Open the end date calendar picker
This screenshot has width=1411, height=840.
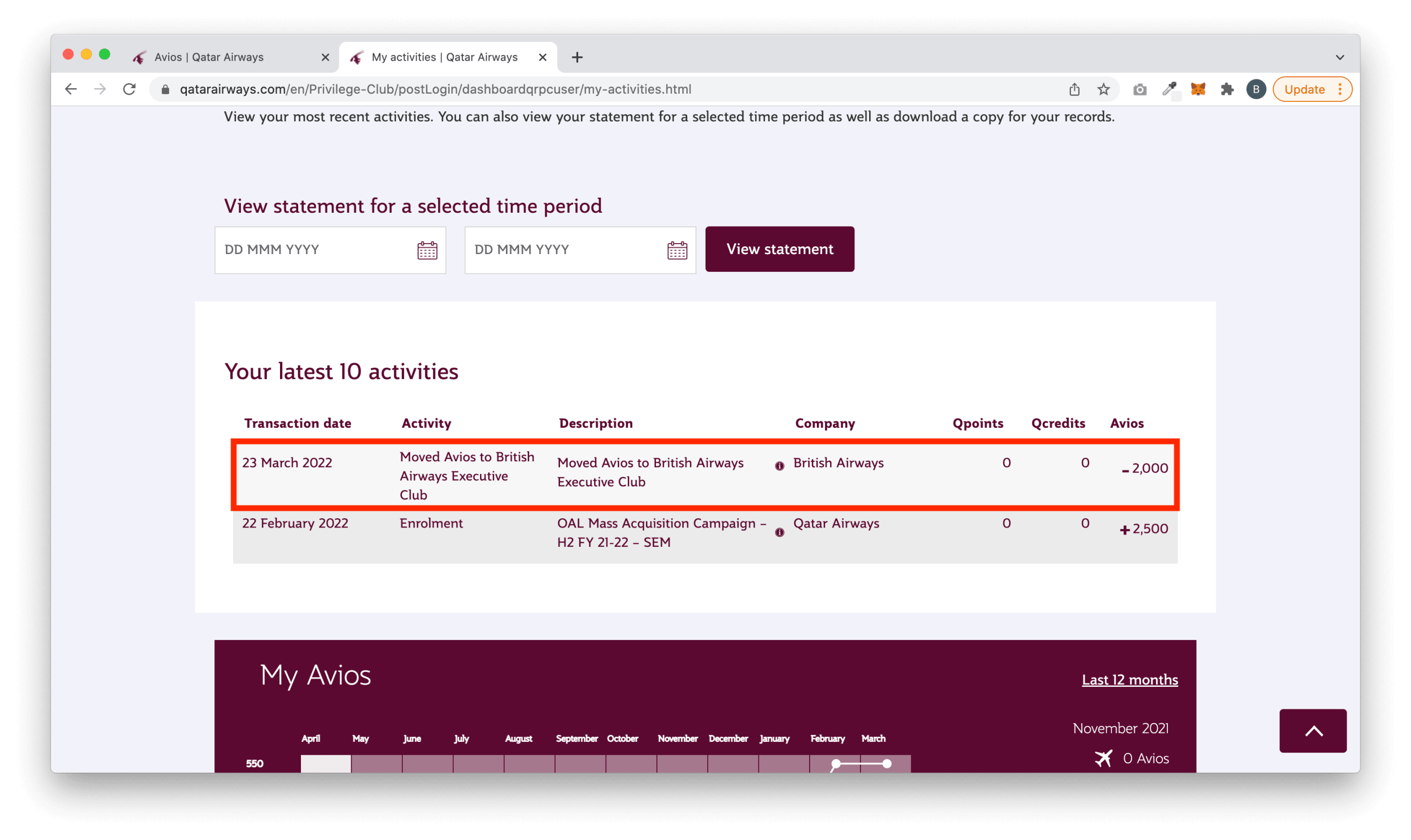pos(677,250)
